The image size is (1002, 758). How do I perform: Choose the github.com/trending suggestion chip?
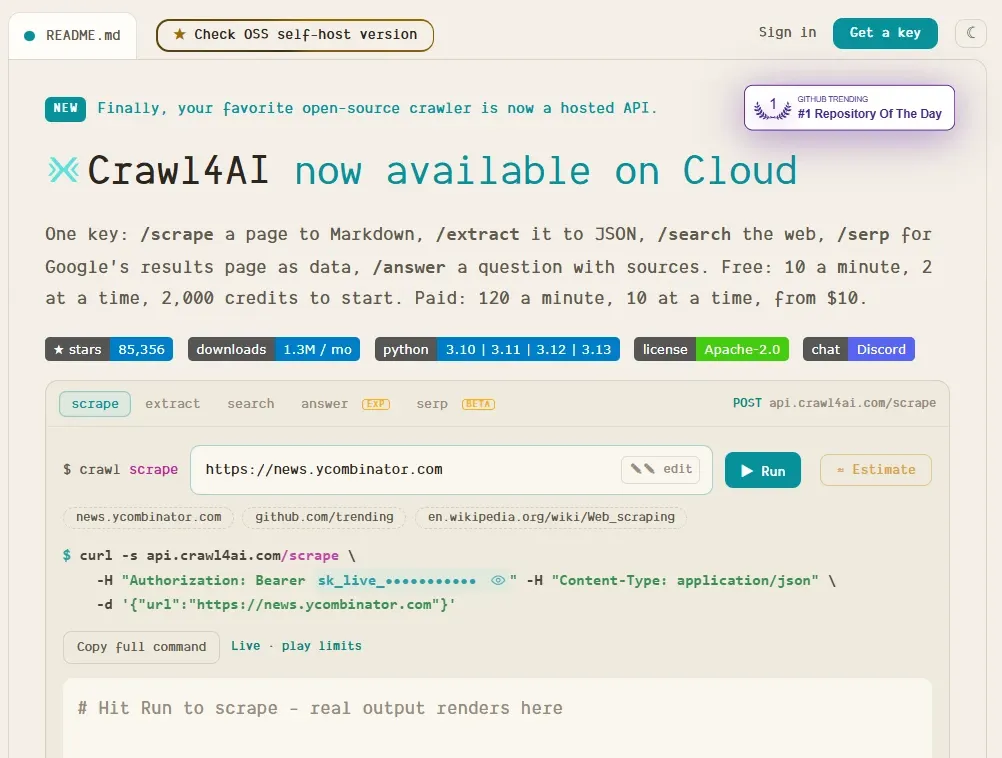tap(324, 517)
